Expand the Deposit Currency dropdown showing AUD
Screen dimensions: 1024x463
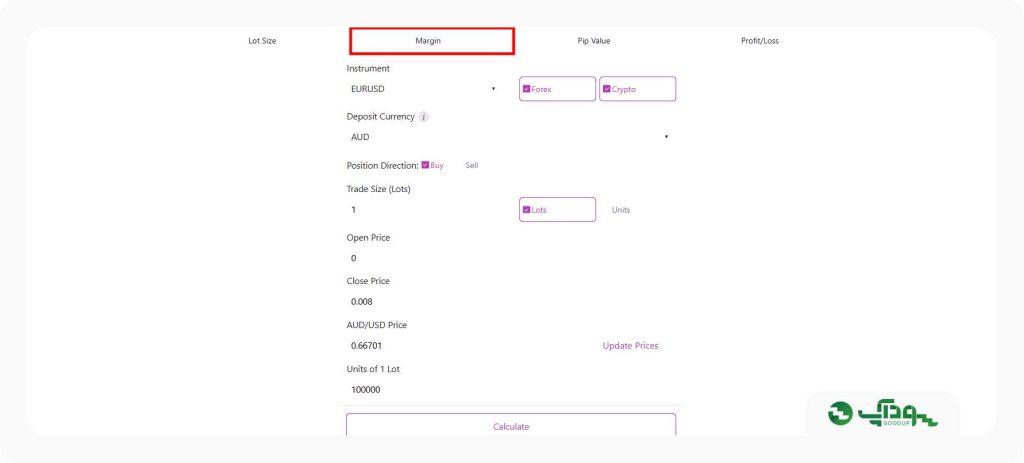(511, 137)
